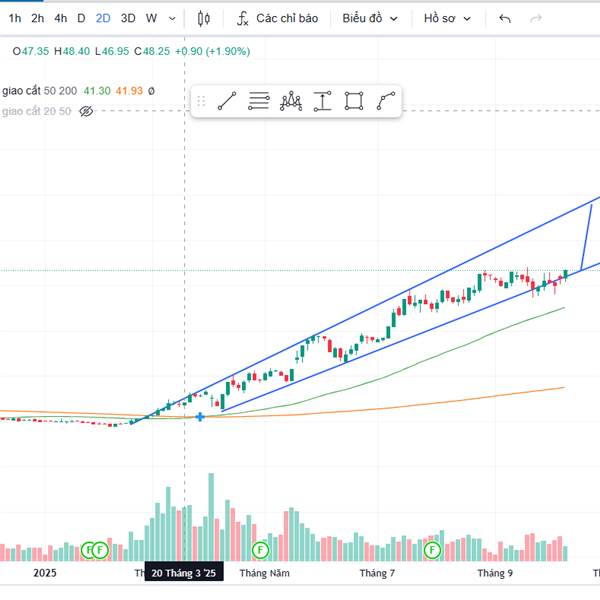
Task: Select the active 2D timeframe
Action: (103, 18)
